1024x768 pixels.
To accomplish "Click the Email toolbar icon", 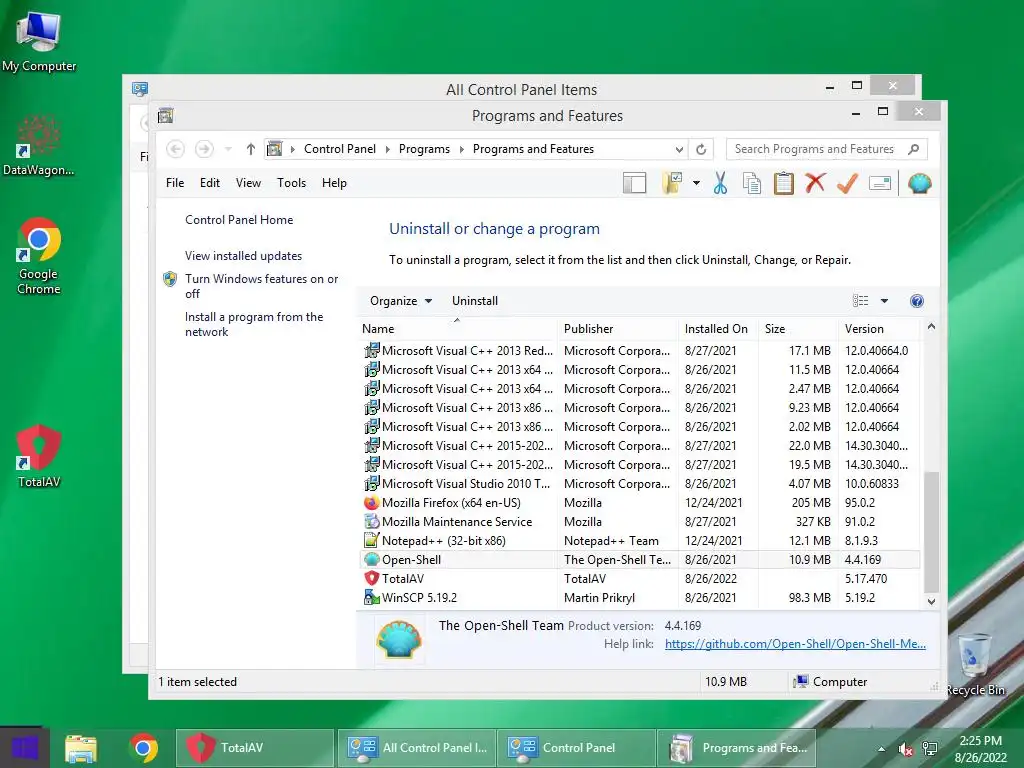I will 880,184.
